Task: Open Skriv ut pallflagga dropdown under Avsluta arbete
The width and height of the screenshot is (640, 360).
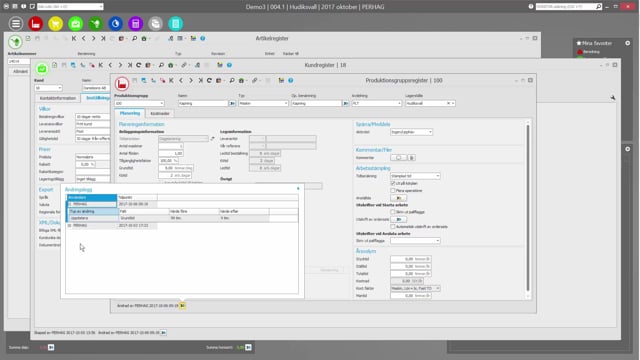Action: click(x=438, y=241)
